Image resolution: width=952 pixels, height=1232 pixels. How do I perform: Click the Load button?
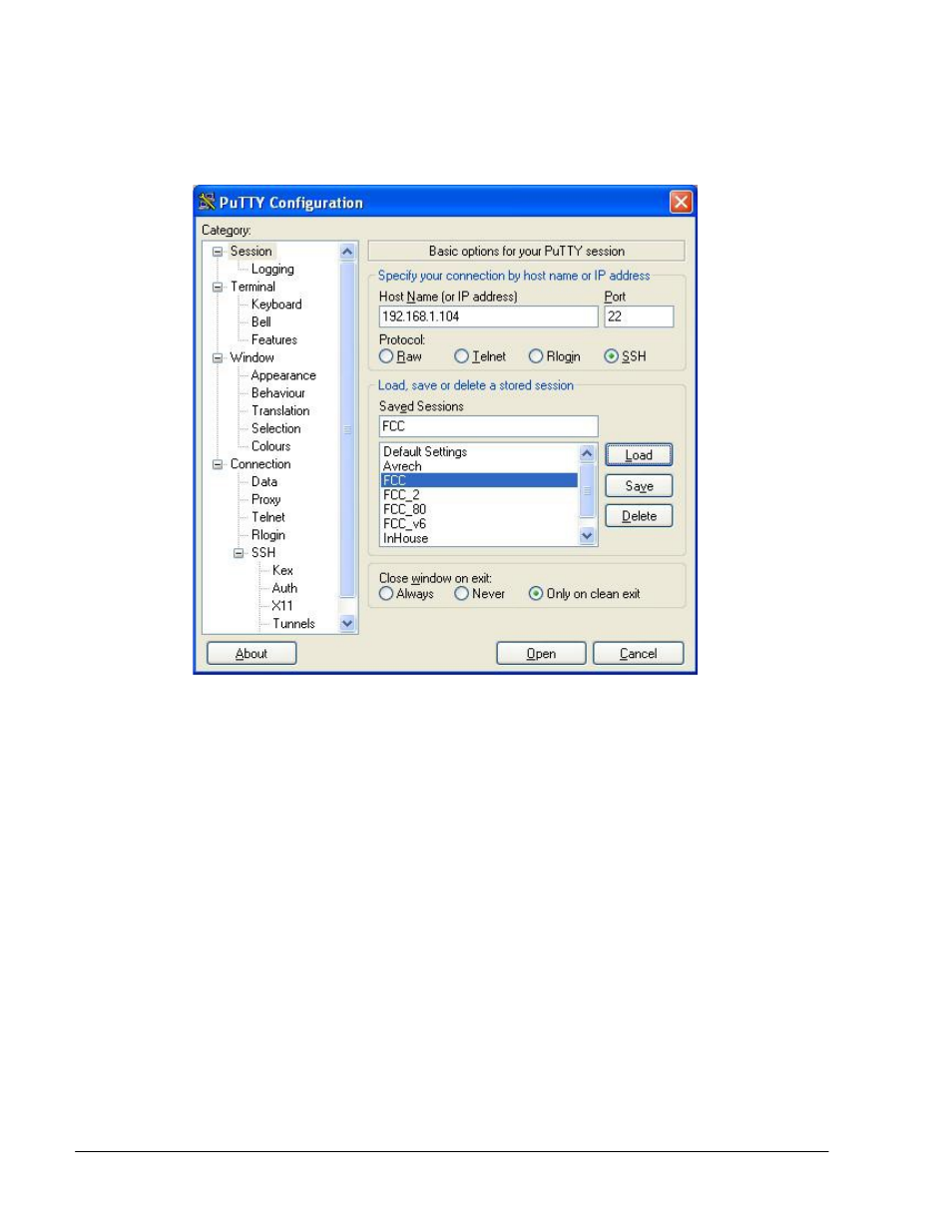click(x=639, y=455)
